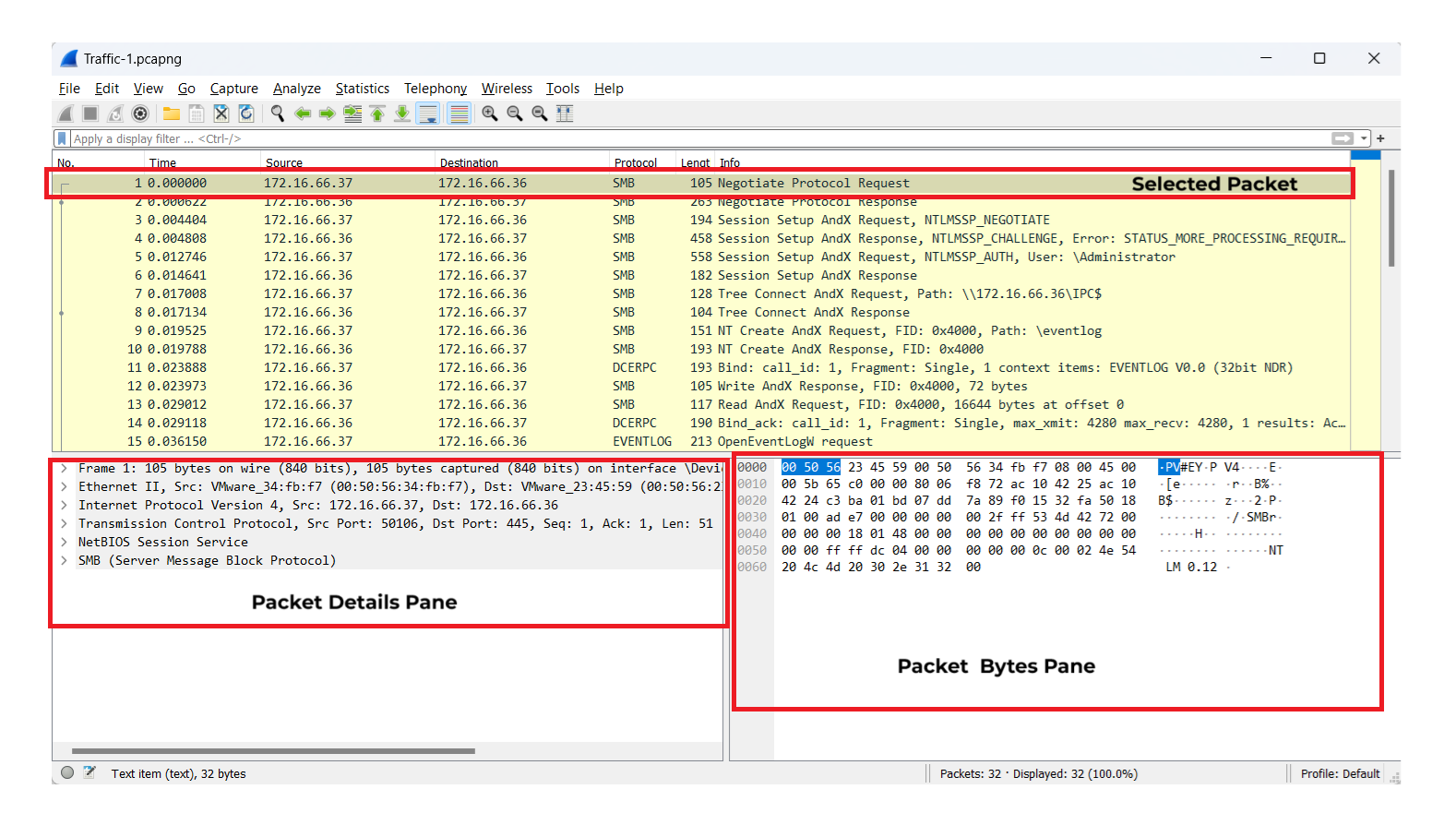This screenshot has height=825, width=1456.
Task: Stop the running capture
Action: pyautogui.click(x=90, y=114)
